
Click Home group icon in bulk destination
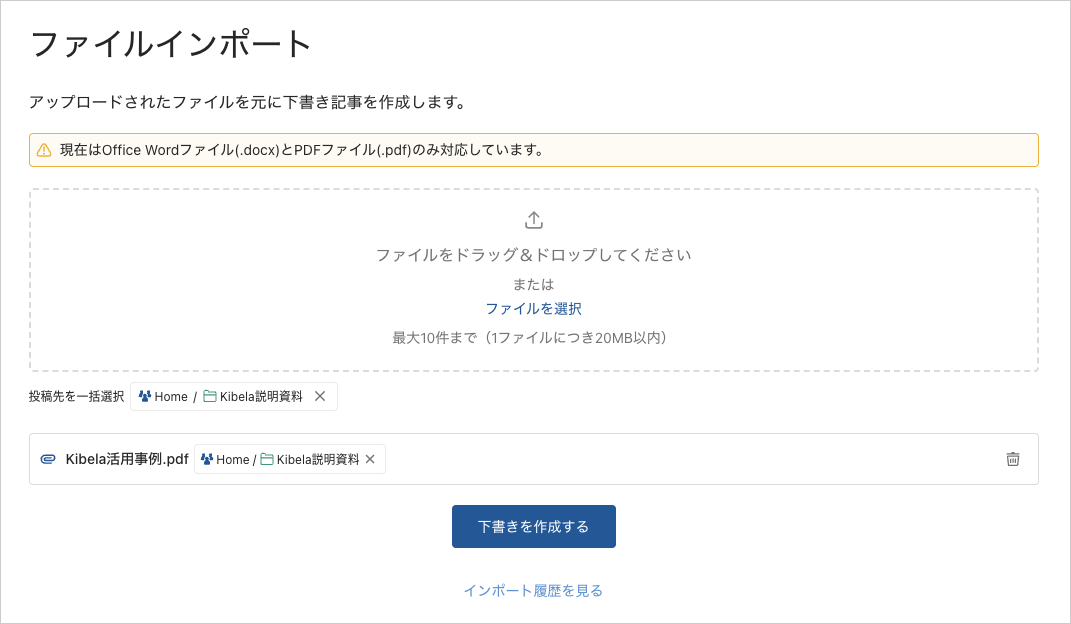(x=145, y=396)
